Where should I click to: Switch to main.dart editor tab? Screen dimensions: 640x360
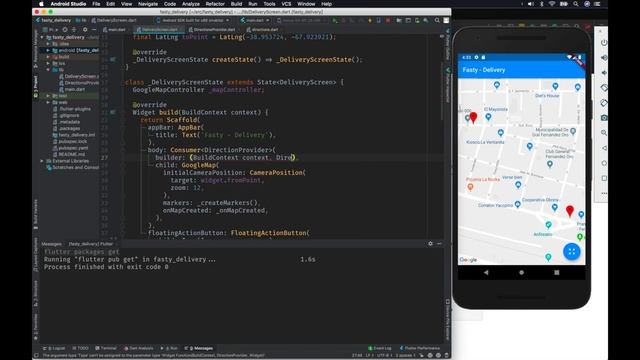point(114,29)
